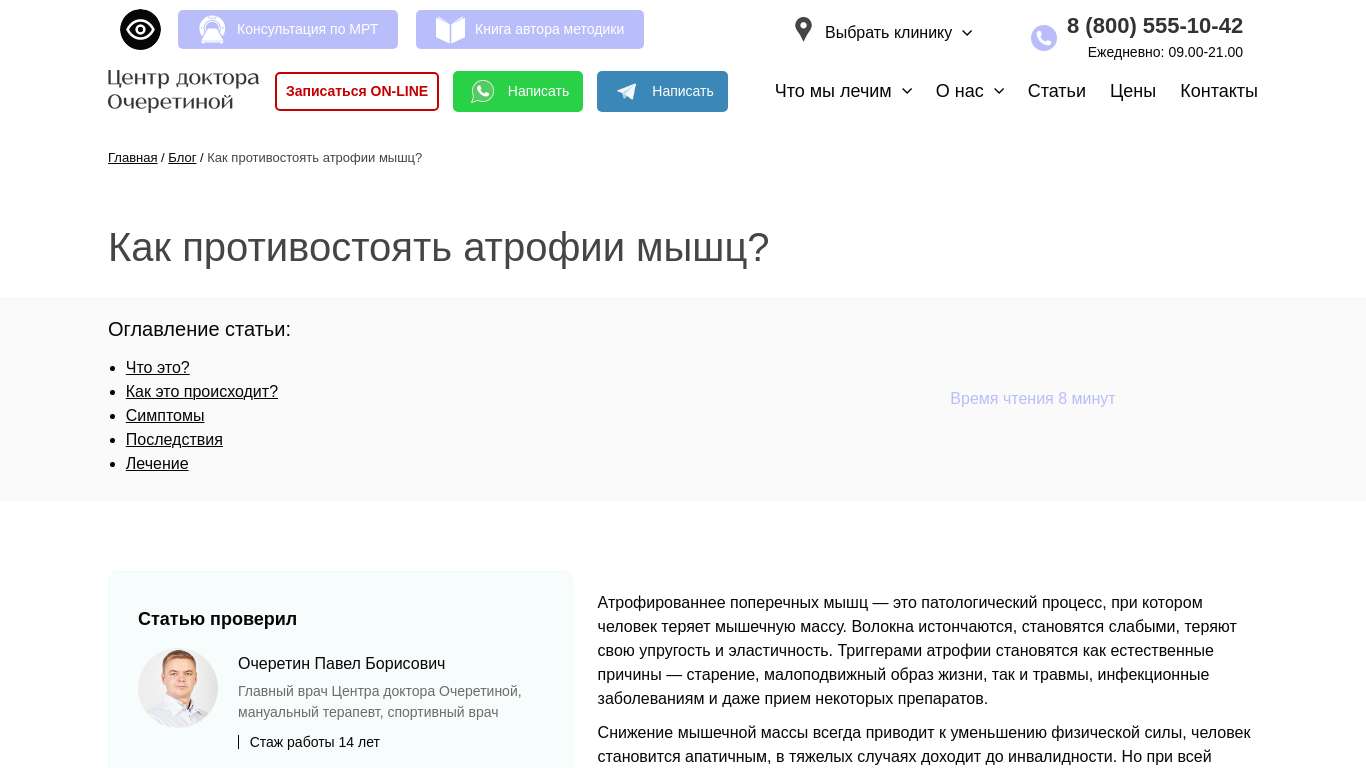Go to the Цены page
The image size is (1366, 768).
(1132, 91)
